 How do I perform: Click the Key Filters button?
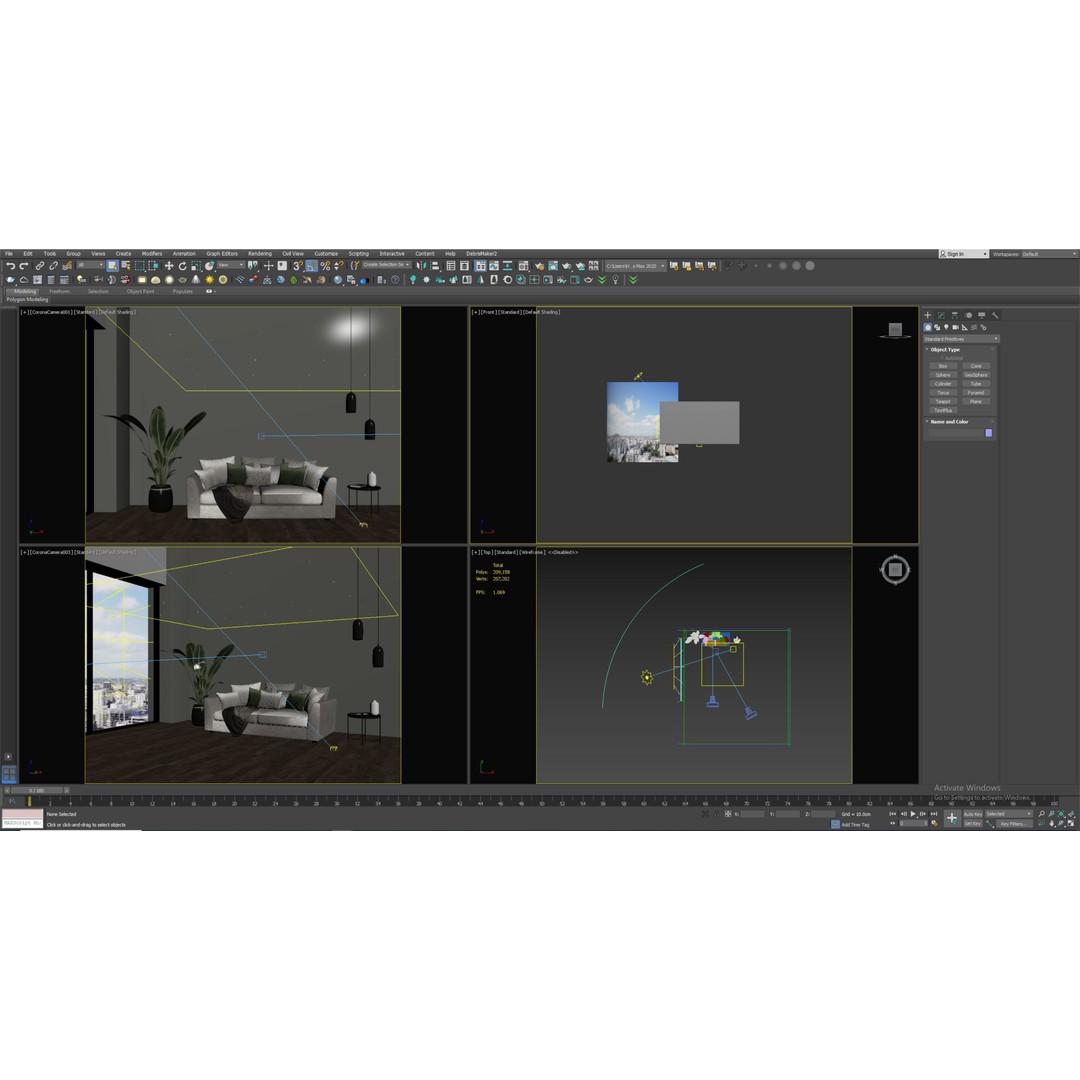1012,823
